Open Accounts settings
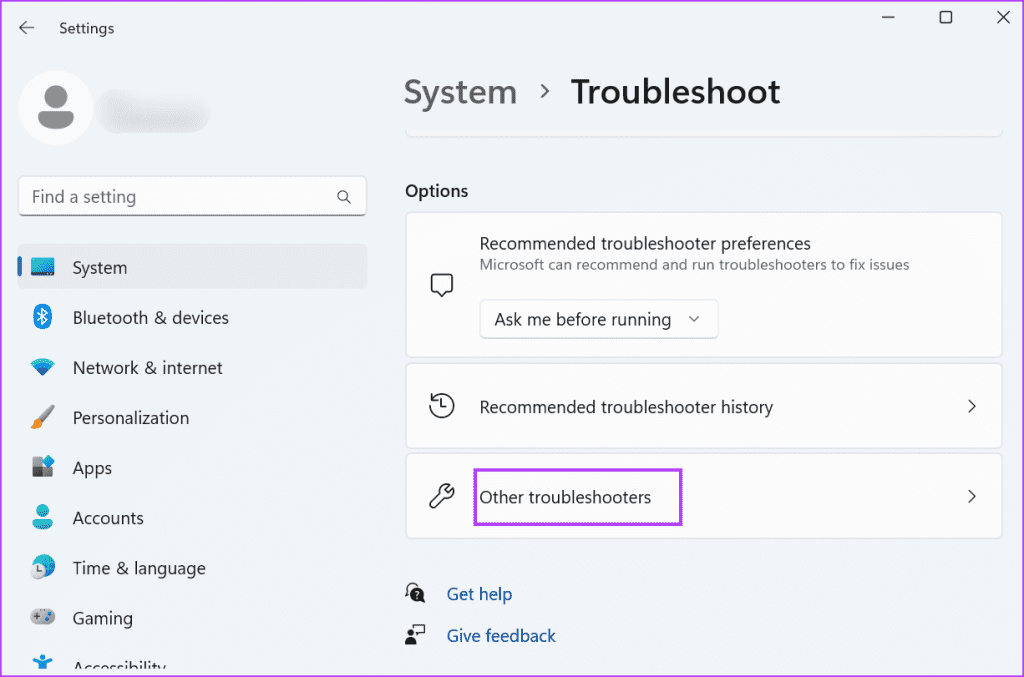Image resolution: width=1024 pixels, height=677 pixels. pyautogui.click(x=192, y=518)
